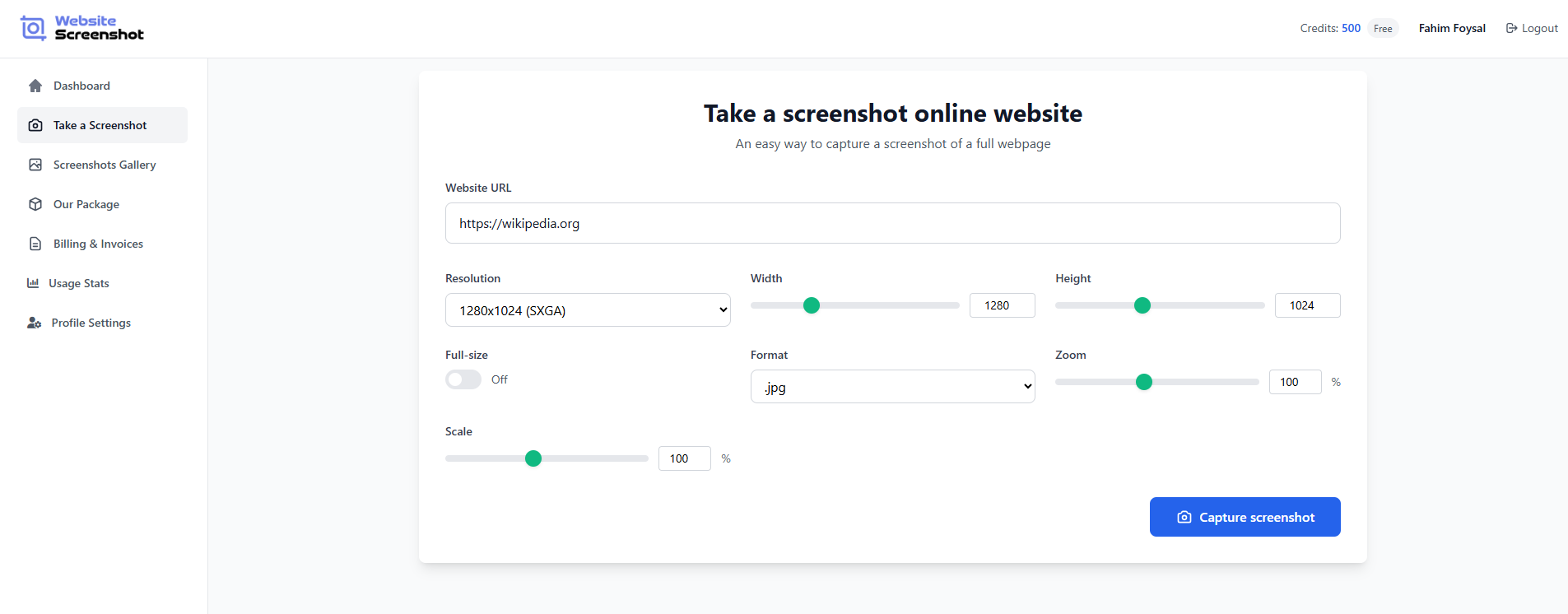Select Take a Screenshot in sidebar
The height and width of the screenshot is (614, 1568).
tap(102, 125)
